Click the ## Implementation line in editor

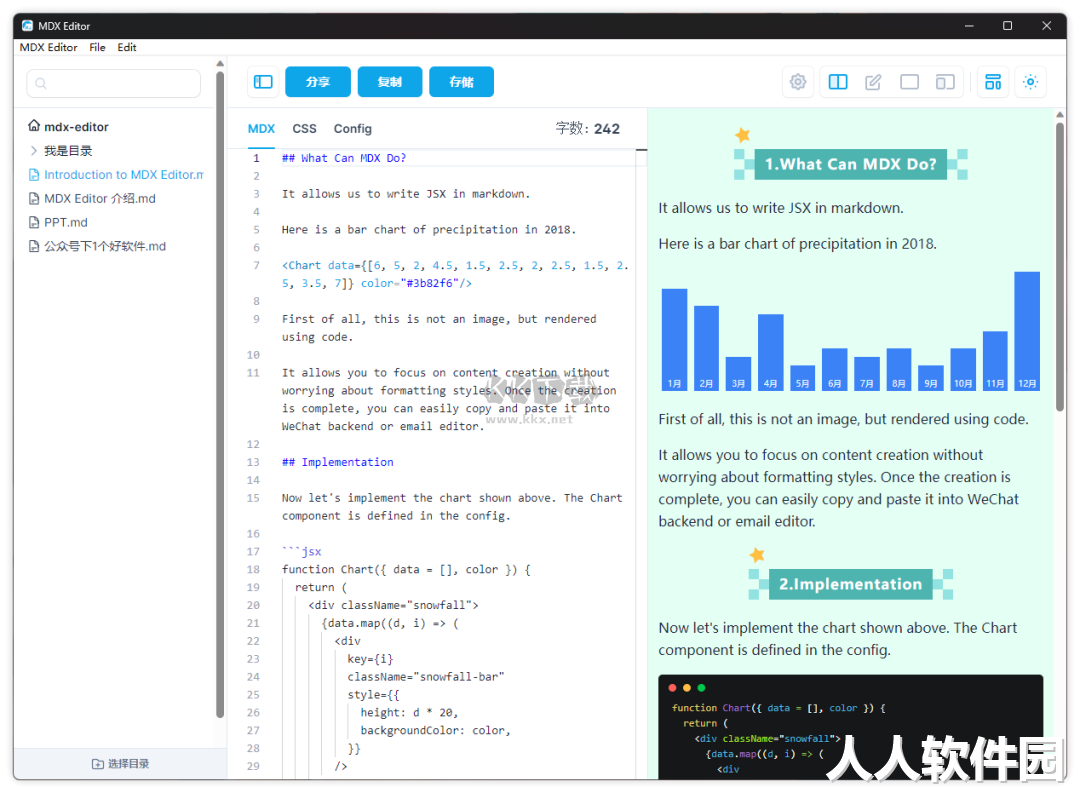click(x=338, y=462)
